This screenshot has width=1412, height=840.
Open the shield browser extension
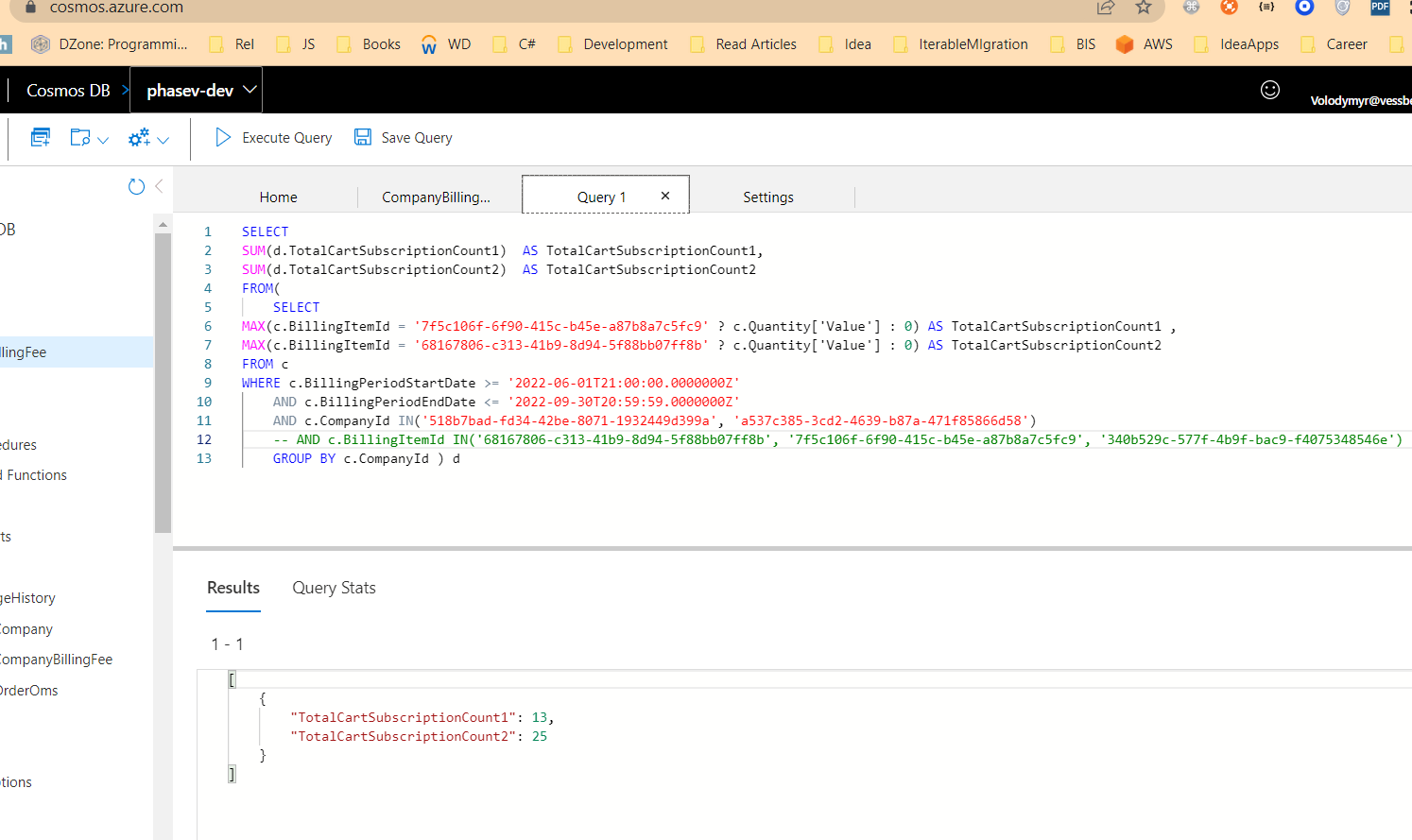point(1342,7)
